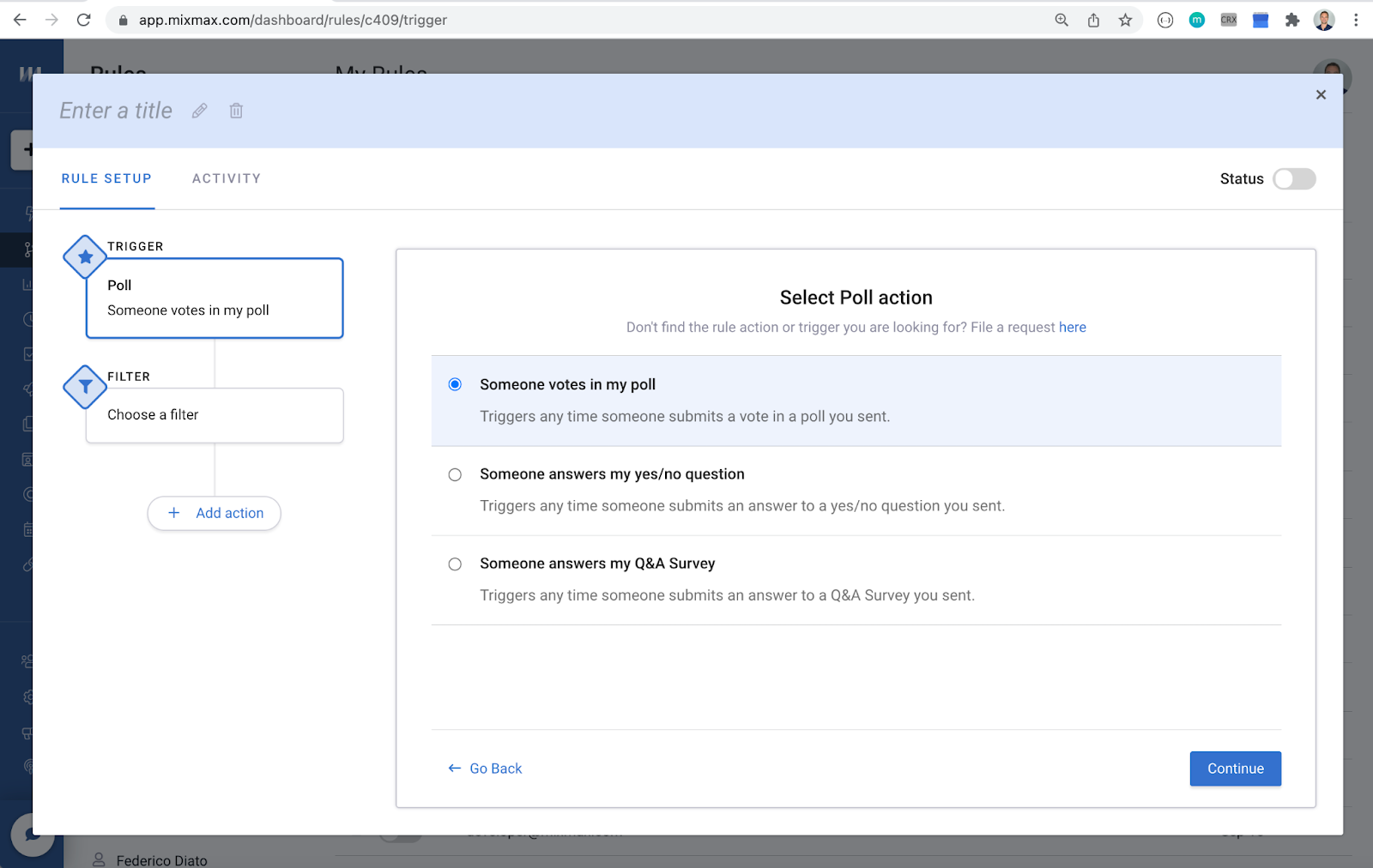Screen dimensions: 1373x868
Task: Go back to the previous browser page
Action: click(20, 20)
